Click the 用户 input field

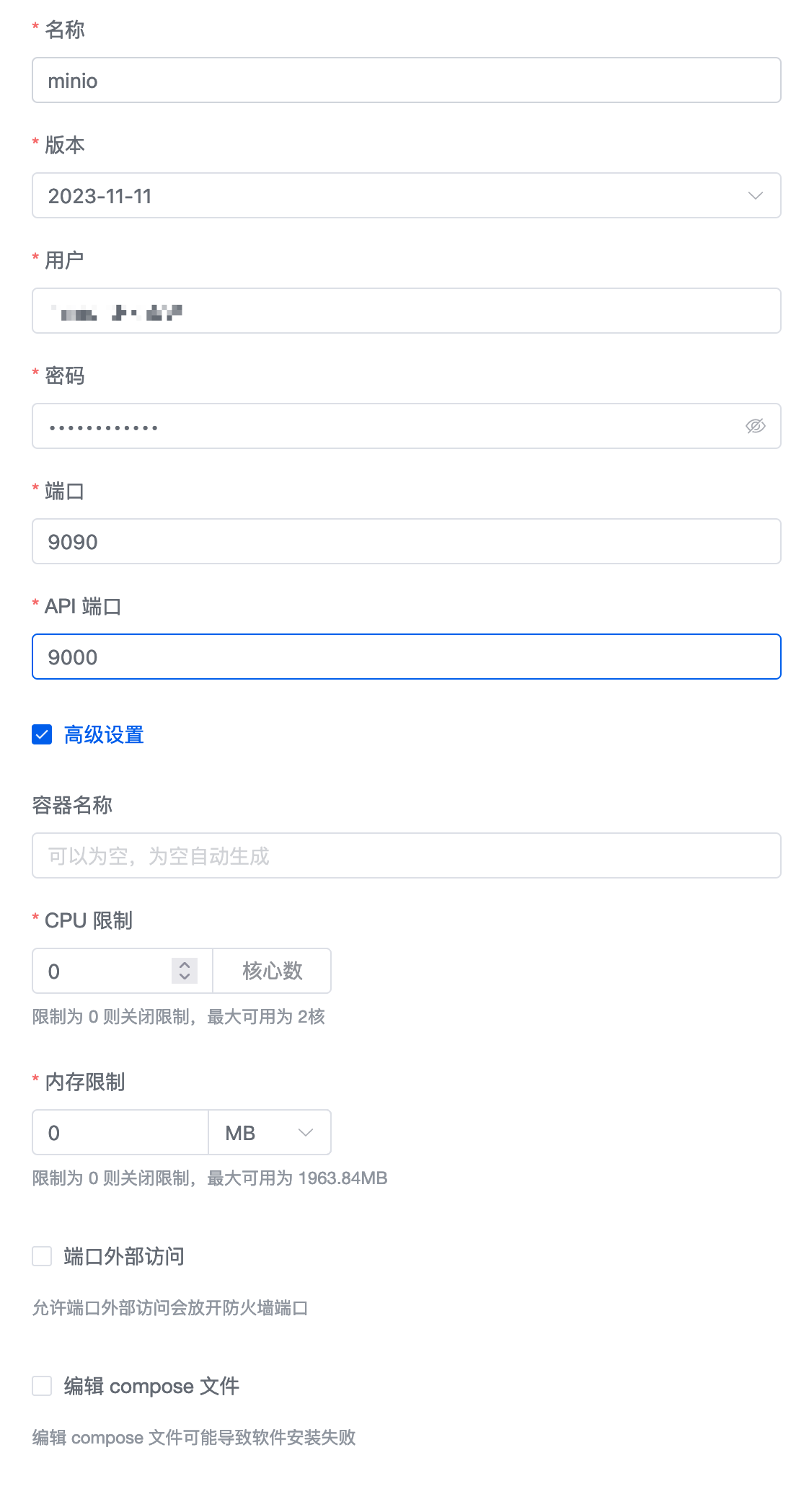click(406, 311)
